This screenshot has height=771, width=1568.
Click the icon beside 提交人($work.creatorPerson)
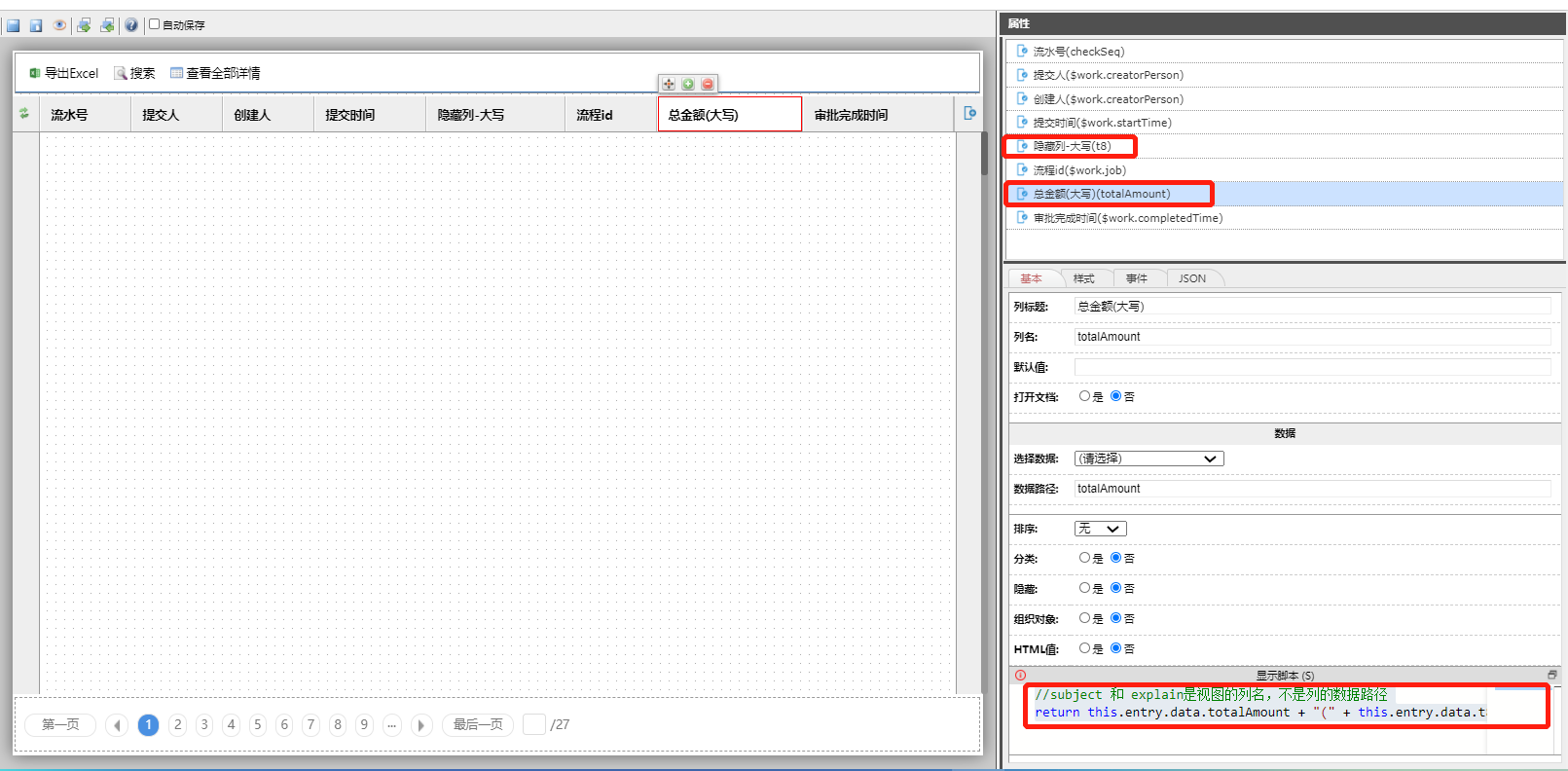pos(1022,75)
